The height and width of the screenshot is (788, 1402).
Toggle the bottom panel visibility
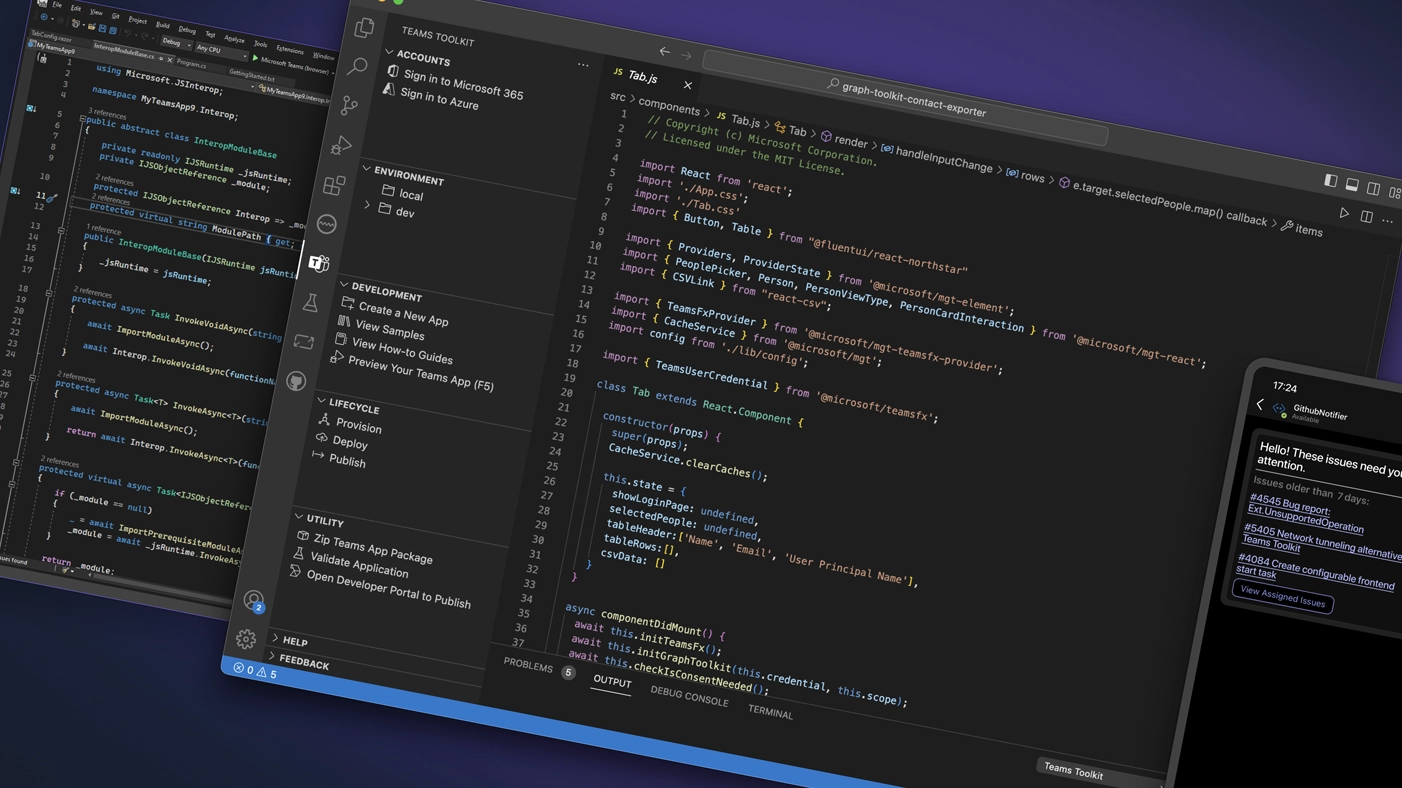click(1352, 184)
